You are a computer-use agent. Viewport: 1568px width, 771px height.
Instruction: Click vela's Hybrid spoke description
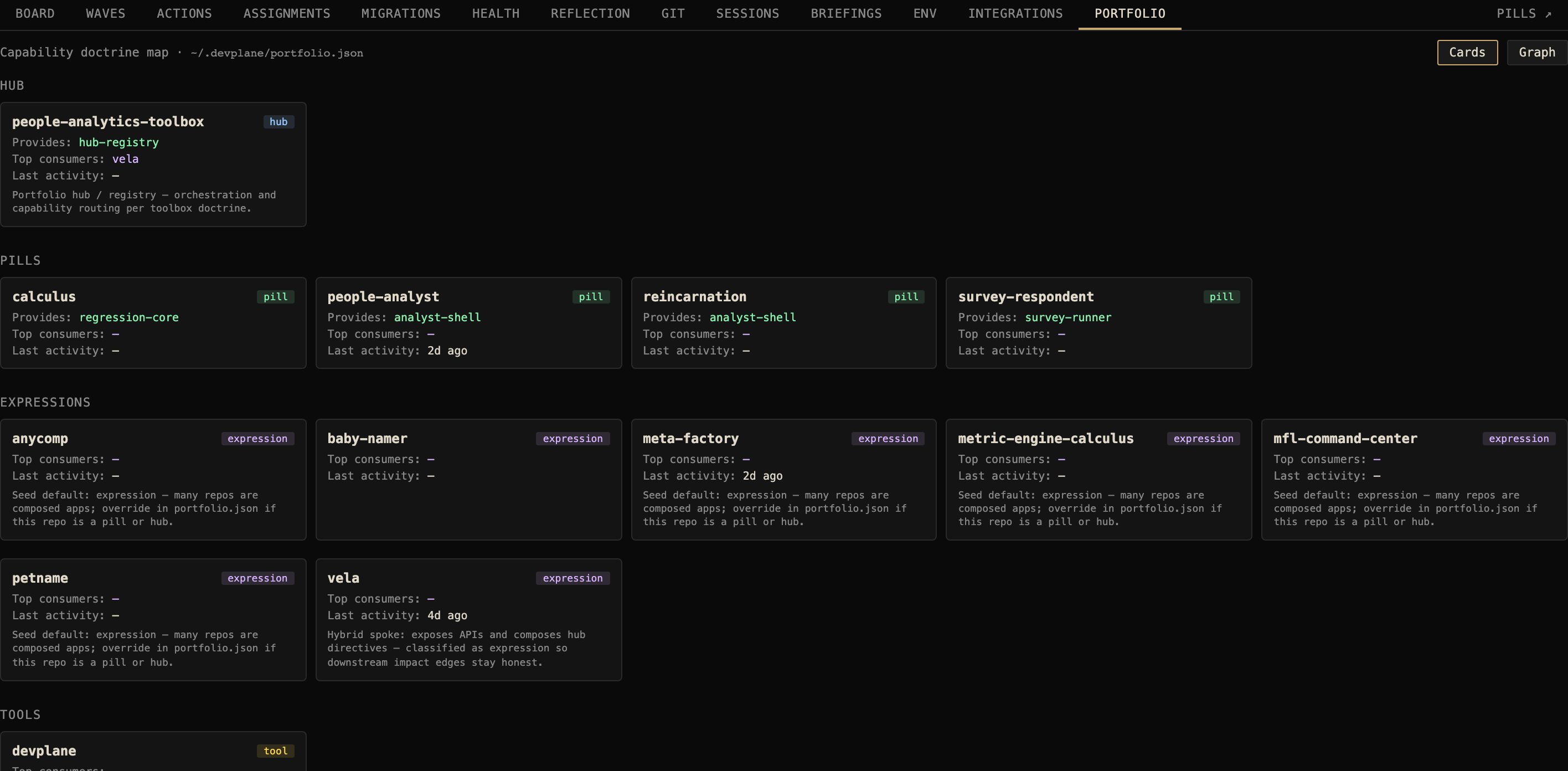click(x=457, y=649)
